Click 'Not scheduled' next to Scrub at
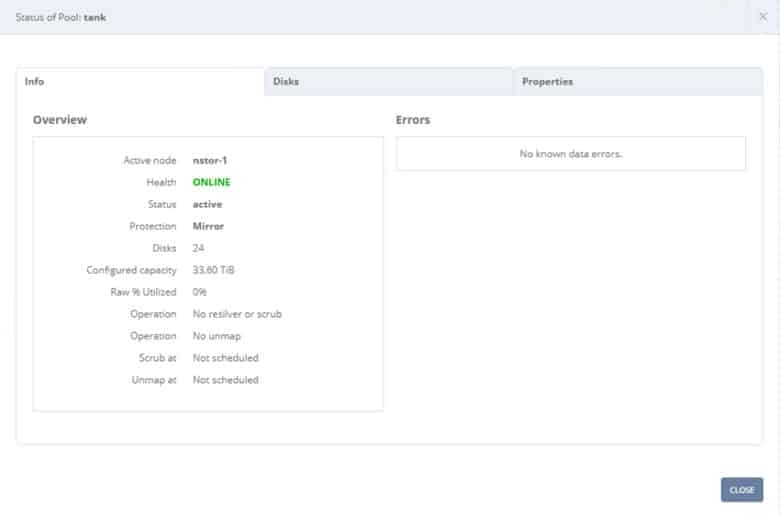 tap(225, 358)
